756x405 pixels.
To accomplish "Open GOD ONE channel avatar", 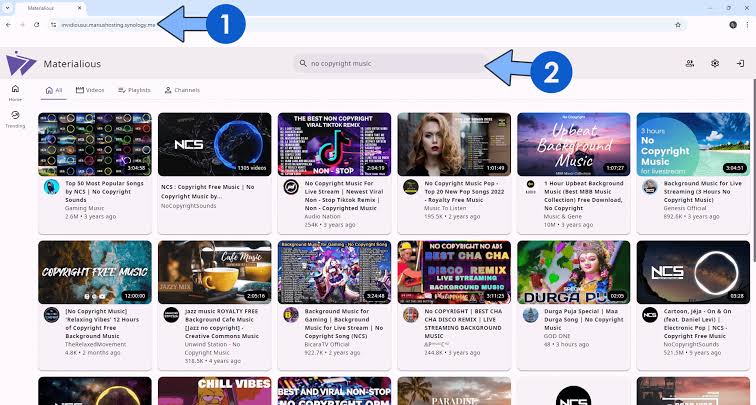I will click(x=530, y=315).
